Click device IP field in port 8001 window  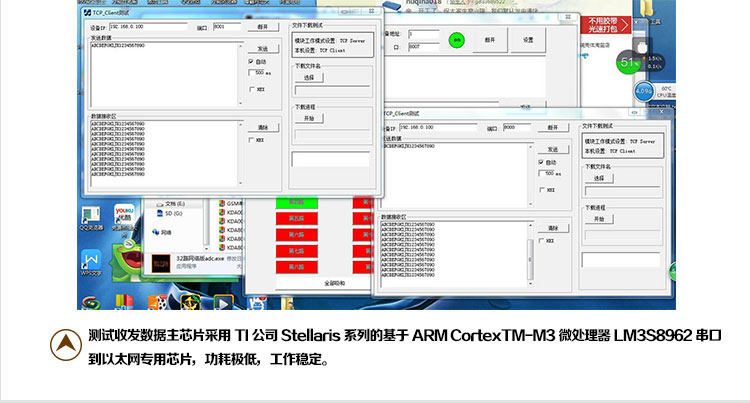(x=148, y=27)
